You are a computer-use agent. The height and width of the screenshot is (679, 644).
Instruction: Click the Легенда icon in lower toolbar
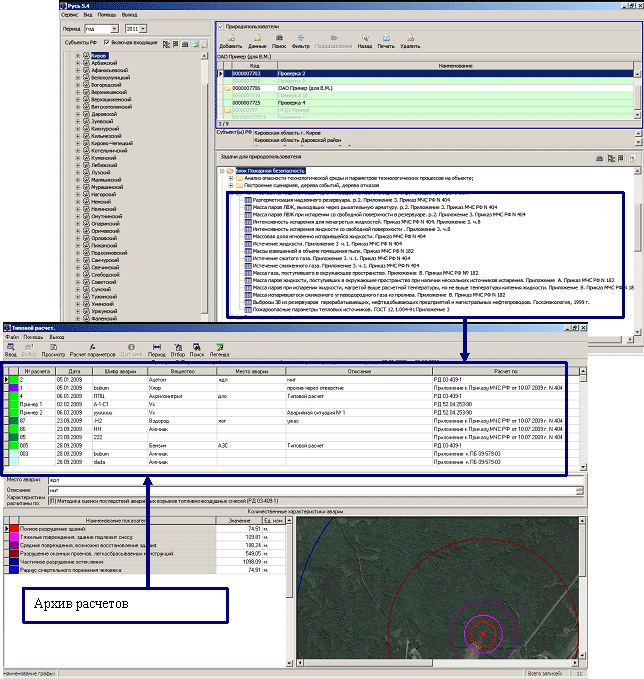[x=218, y=350]
